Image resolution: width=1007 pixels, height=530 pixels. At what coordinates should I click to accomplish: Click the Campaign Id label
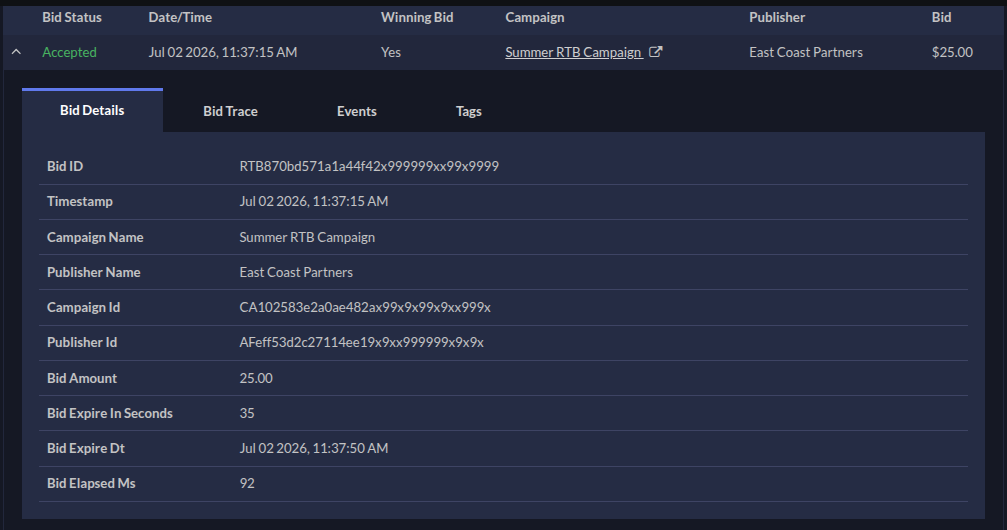tap(83, 308)
